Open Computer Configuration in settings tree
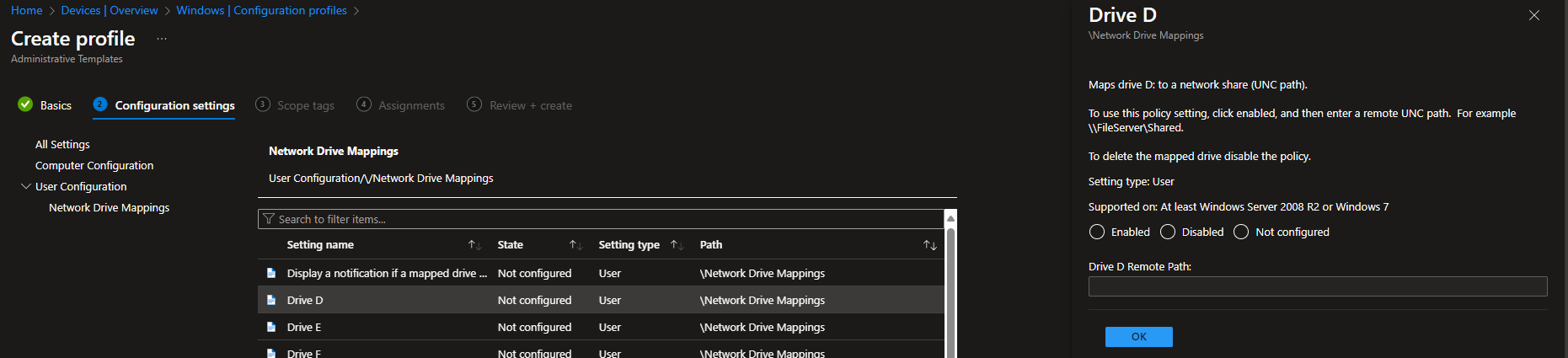The height and width of the screenshot is (358, 1568). 94,166
